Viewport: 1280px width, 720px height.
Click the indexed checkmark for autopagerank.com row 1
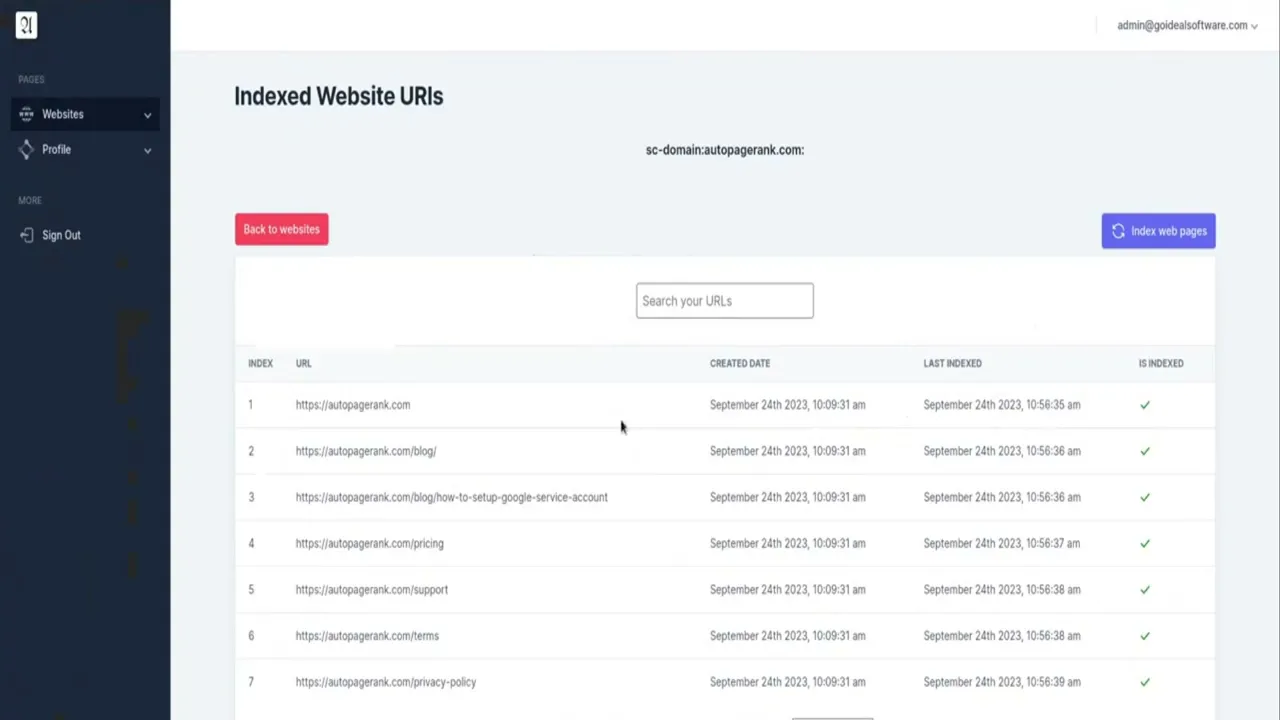coord(1145,405)
